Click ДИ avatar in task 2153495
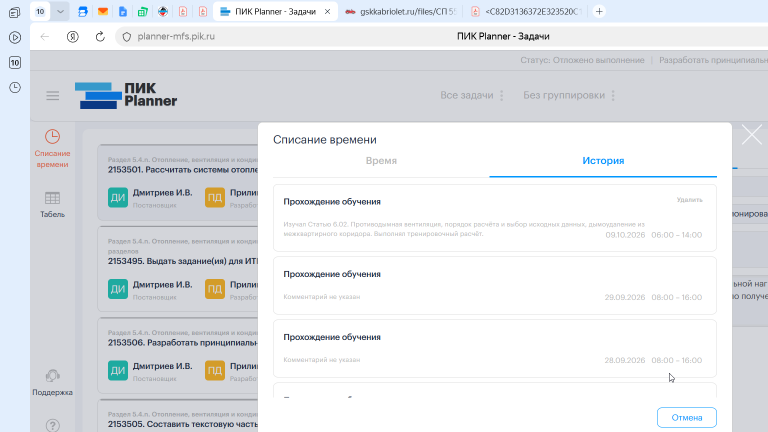This screenshot has width=768, height=432. [x=118, y=289]
